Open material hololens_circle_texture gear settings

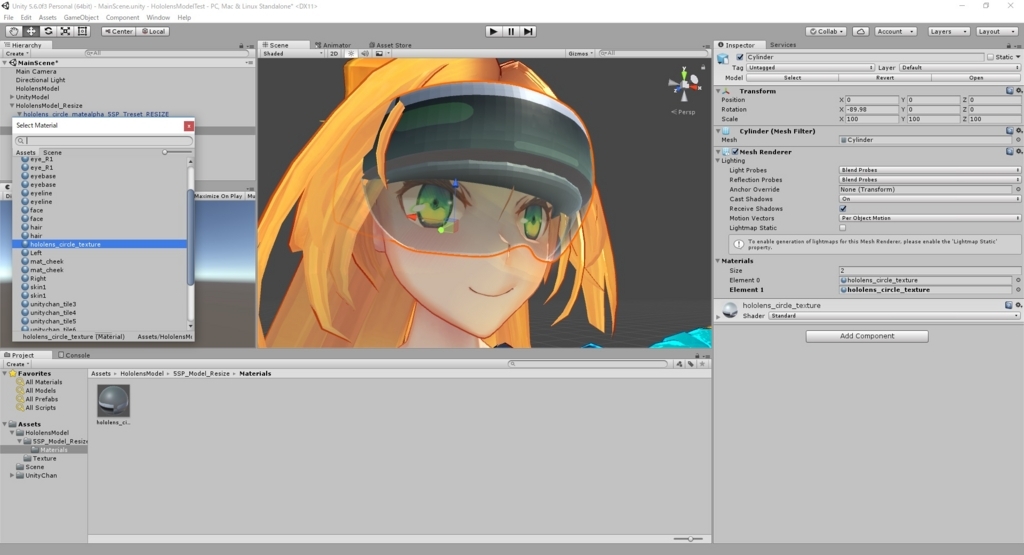pos(1019,305)
